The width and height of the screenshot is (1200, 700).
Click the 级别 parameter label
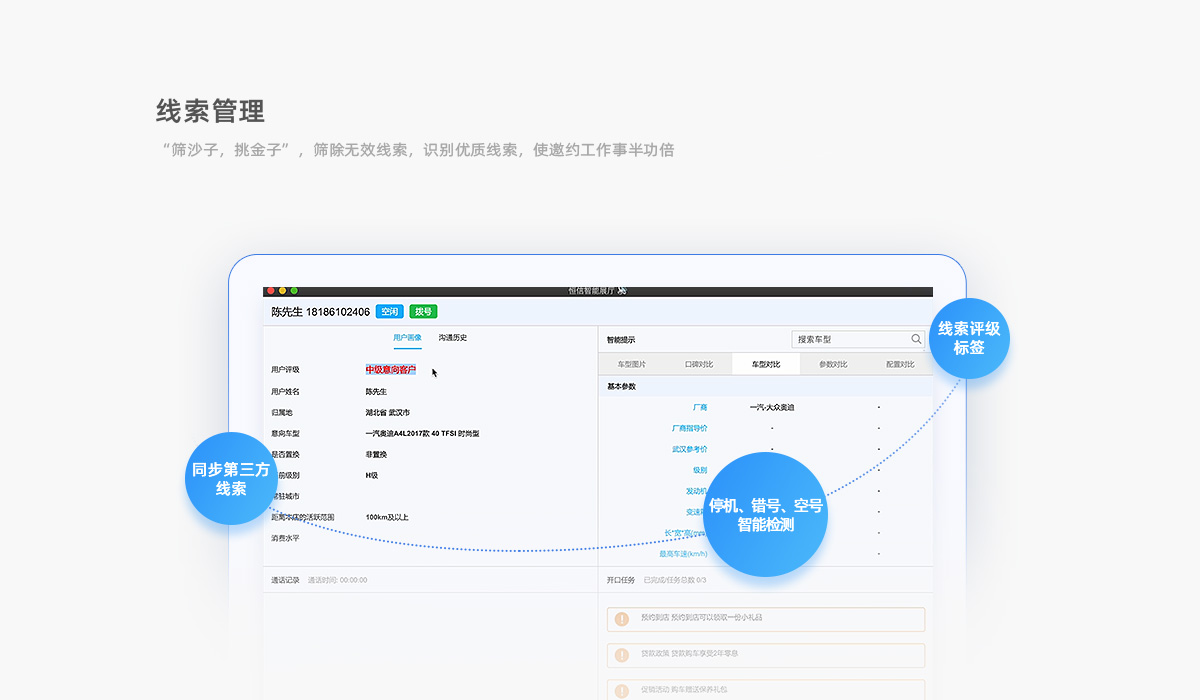(x=700, y=470)
